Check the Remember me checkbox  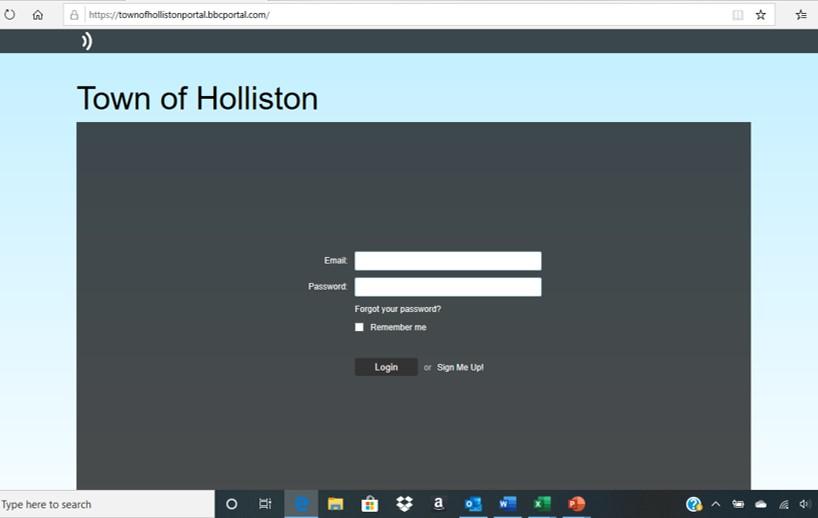pos(359,327)
